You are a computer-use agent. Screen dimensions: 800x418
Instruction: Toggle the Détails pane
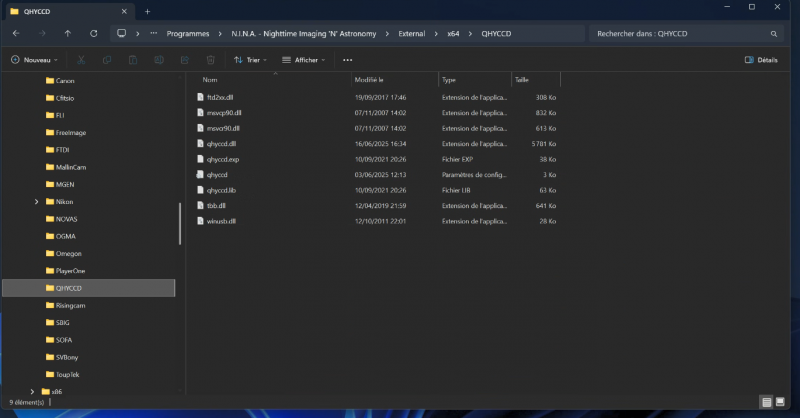coord(761,60)
